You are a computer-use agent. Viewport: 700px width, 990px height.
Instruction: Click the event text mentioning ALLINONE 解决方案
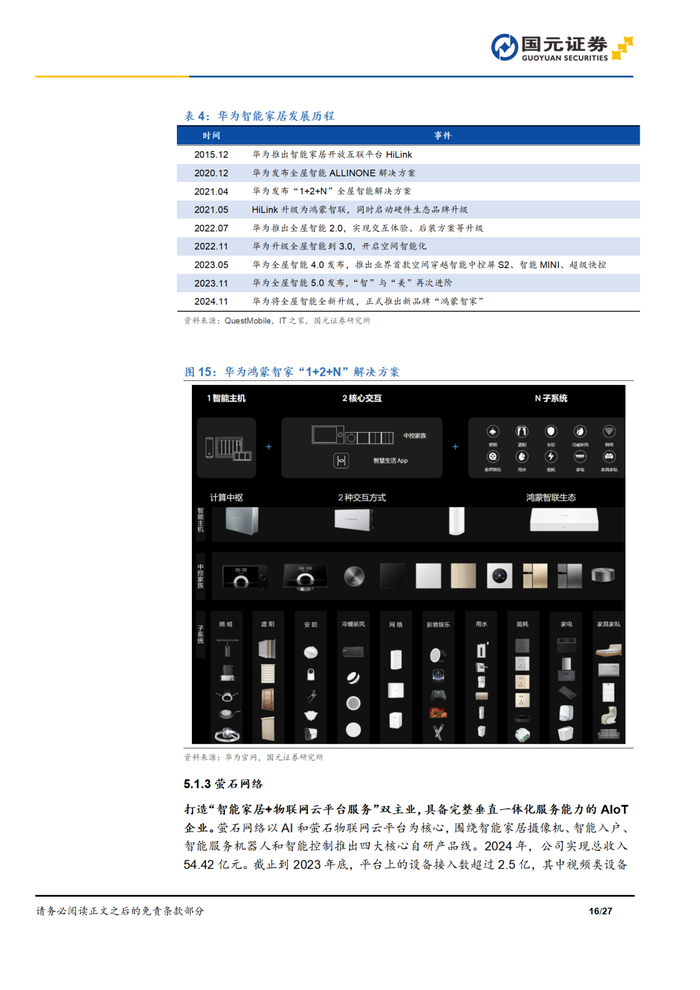334,173
